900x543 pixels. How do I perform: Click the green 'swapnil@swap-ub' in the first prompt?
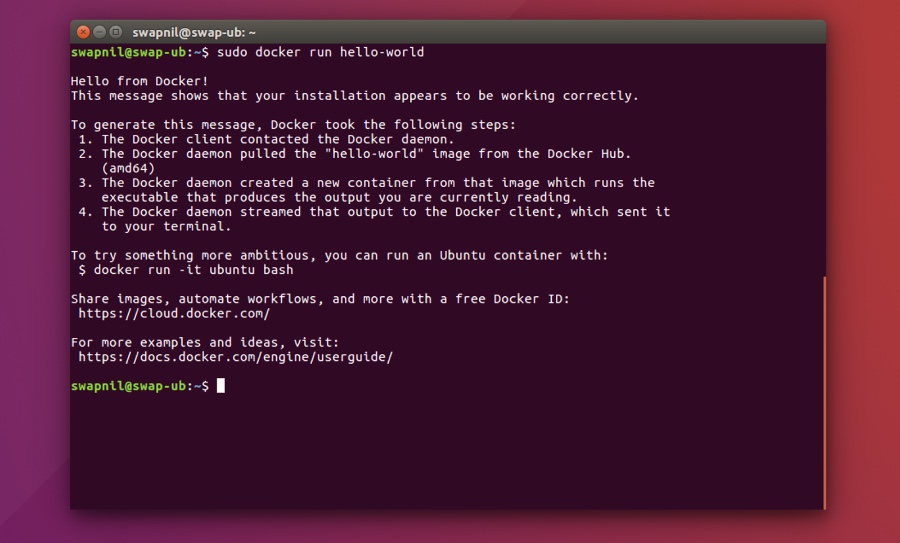pos(129,52)
